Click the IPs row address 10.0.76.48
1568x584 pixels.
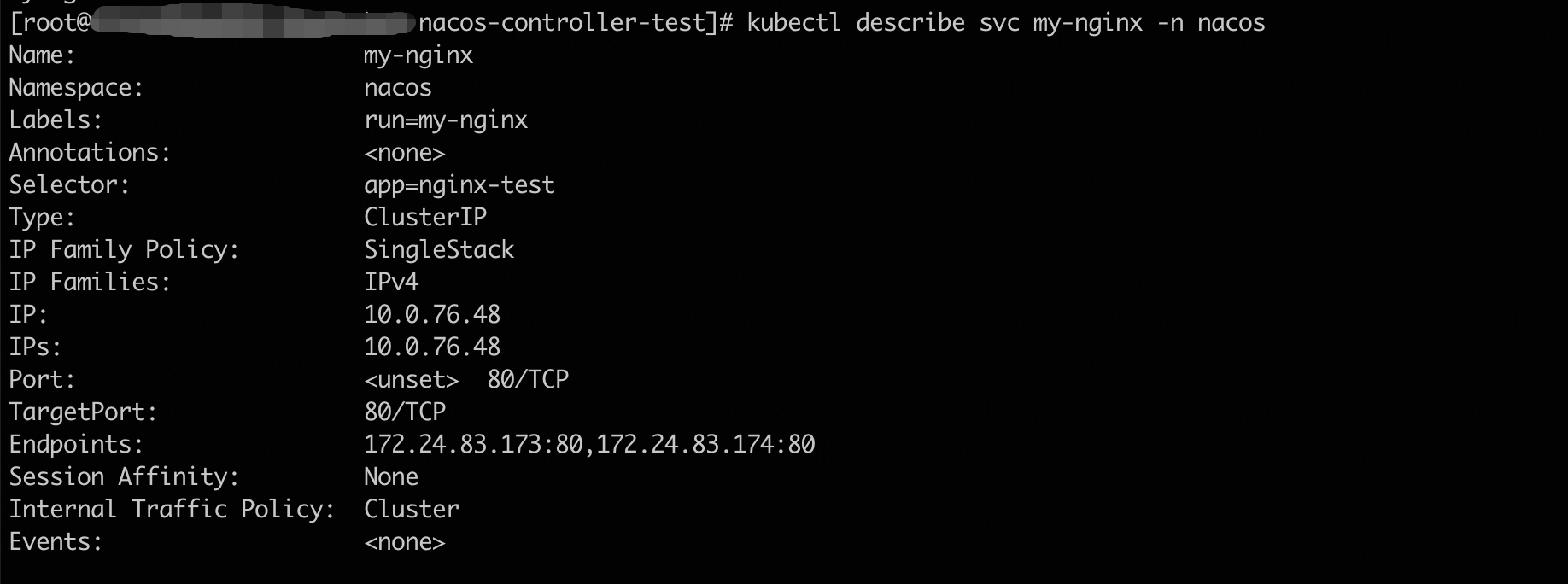coord(432,347)
